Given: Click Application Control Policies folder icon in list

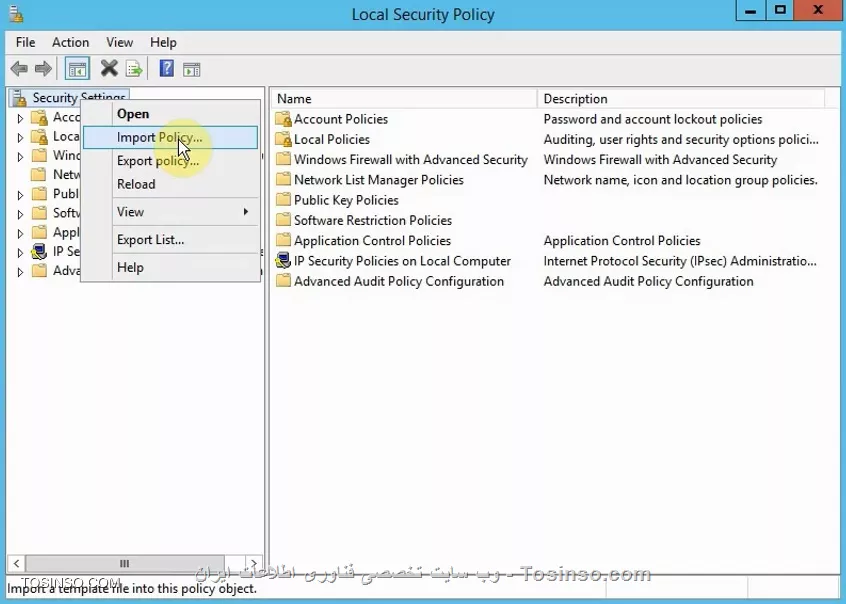Looking at the screenshot, I should click(x=283, y=240).
